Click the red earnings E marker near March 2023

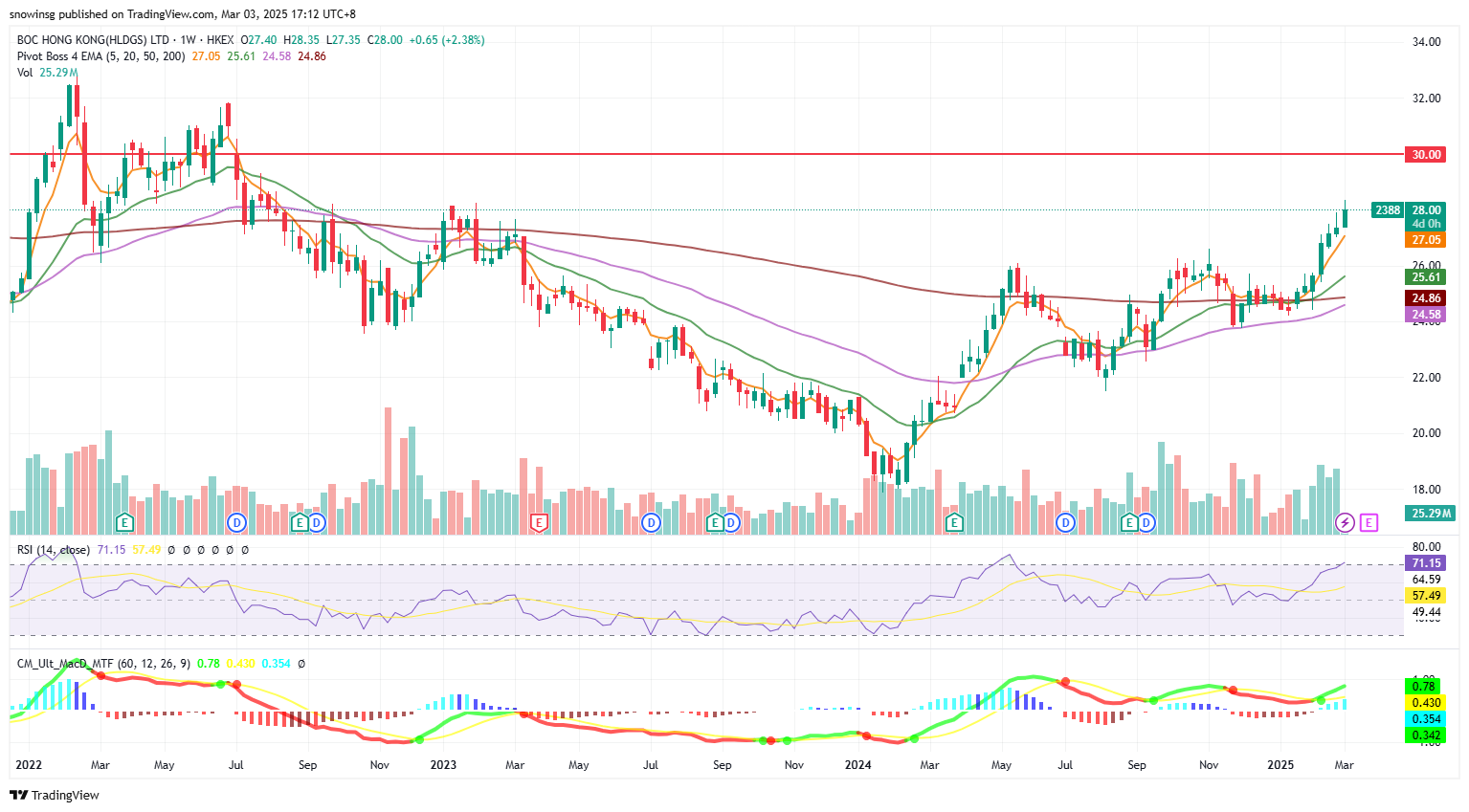click(539, 522)
